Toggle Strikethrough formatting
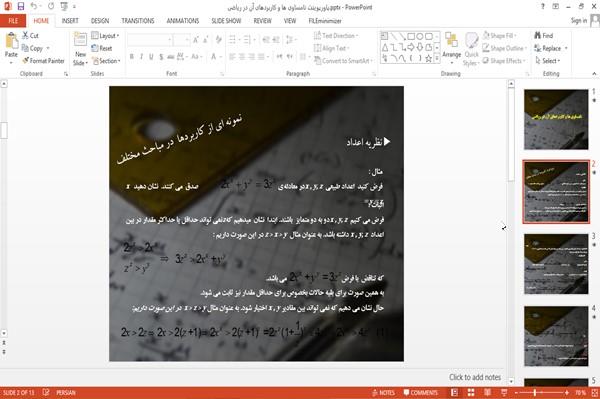This screenshot has width=600, height=399. pos(171,57)
